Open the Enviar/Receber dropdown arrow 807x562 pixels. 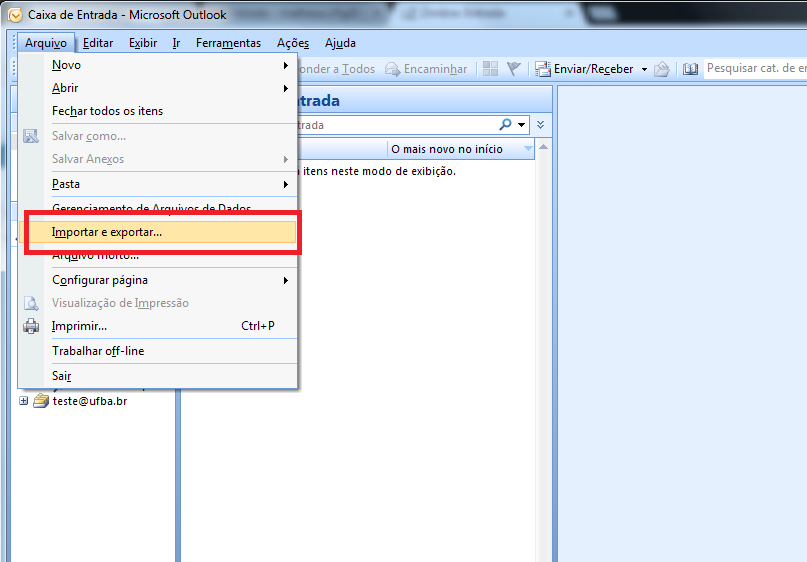pyautogui.click(x=644, y=69)
